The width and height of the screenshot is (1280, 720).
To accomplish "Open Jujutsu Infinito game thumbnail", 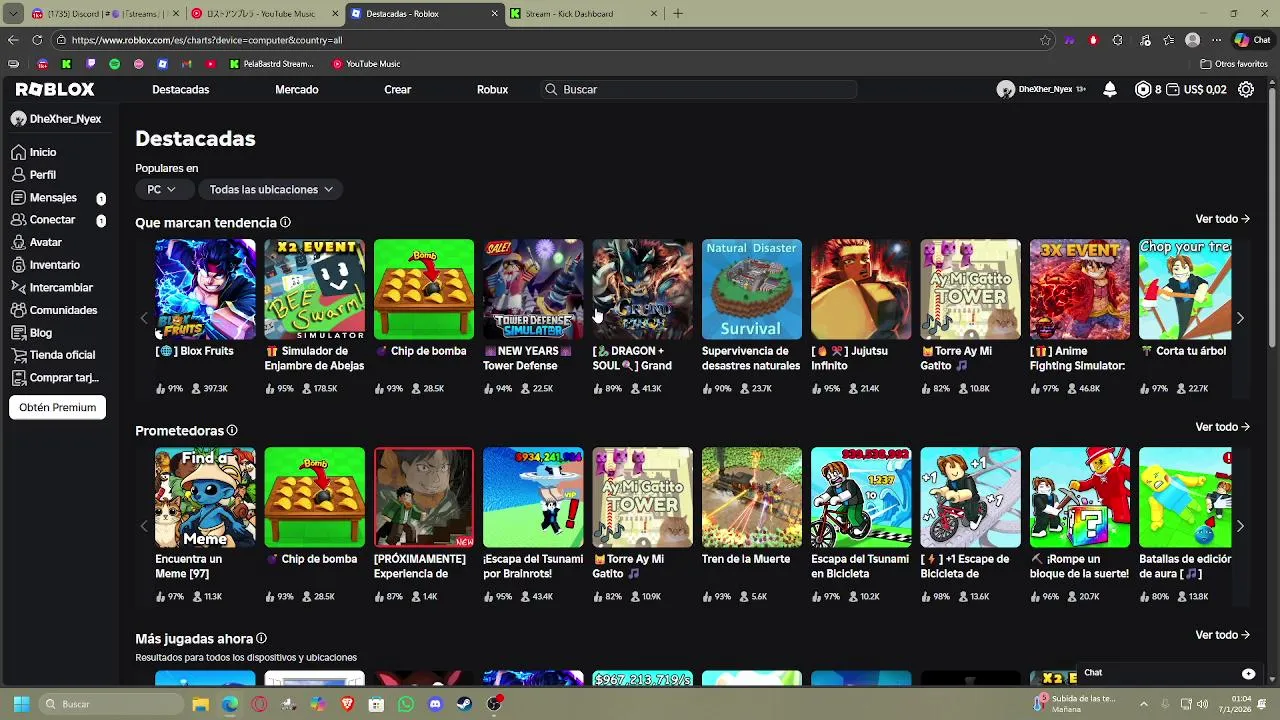I will tap(861, 289).
